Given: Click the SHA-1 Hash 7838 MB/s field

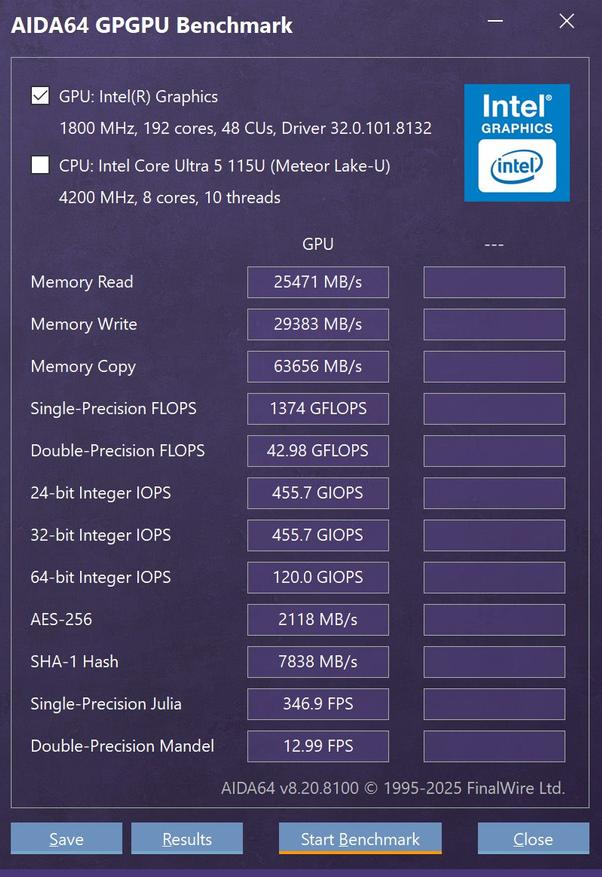Looking at the screenshot, I should [318, 661].
